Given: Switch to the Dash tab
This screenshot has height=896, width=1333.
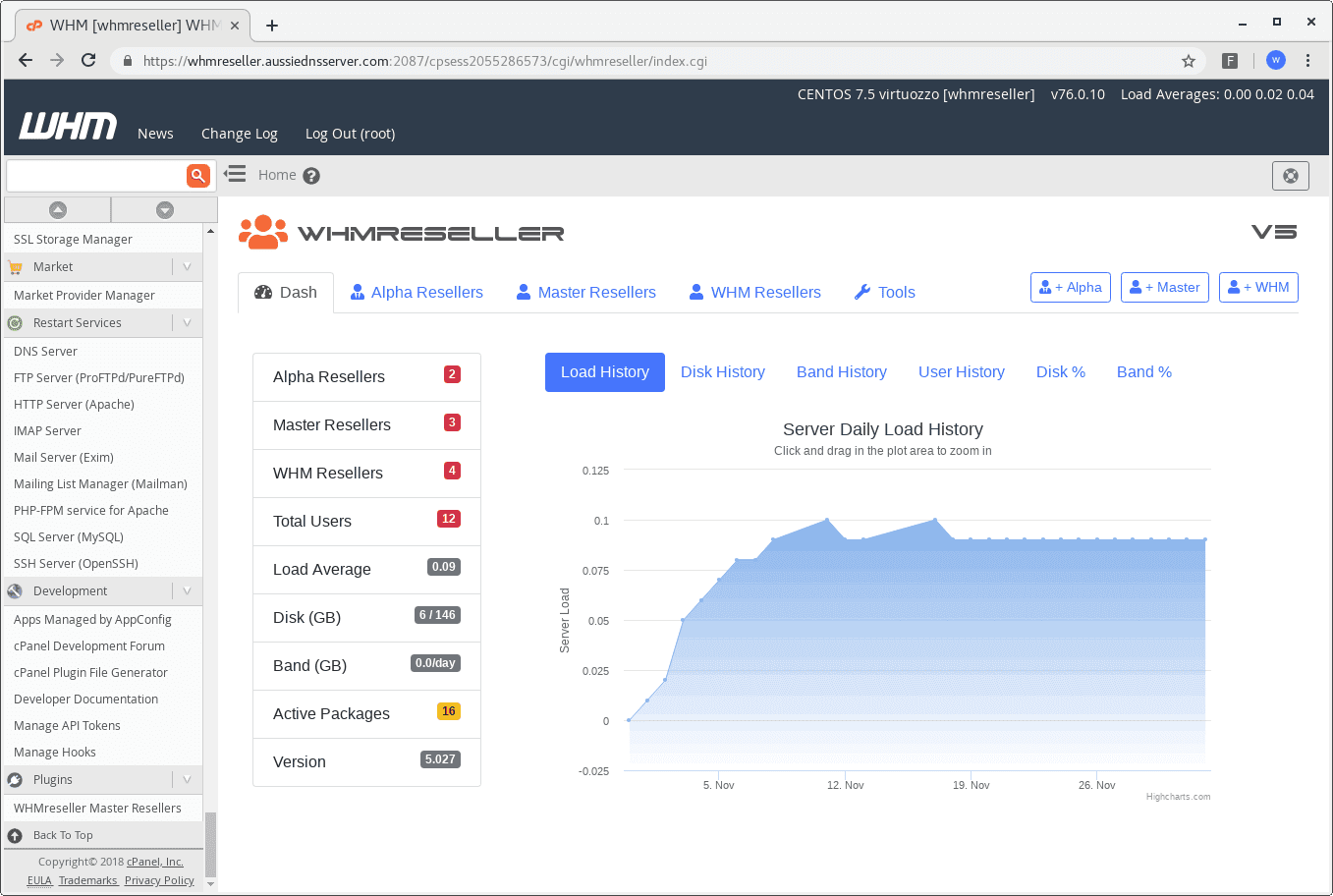Looking at the screenshot, I should click(286, 292).
